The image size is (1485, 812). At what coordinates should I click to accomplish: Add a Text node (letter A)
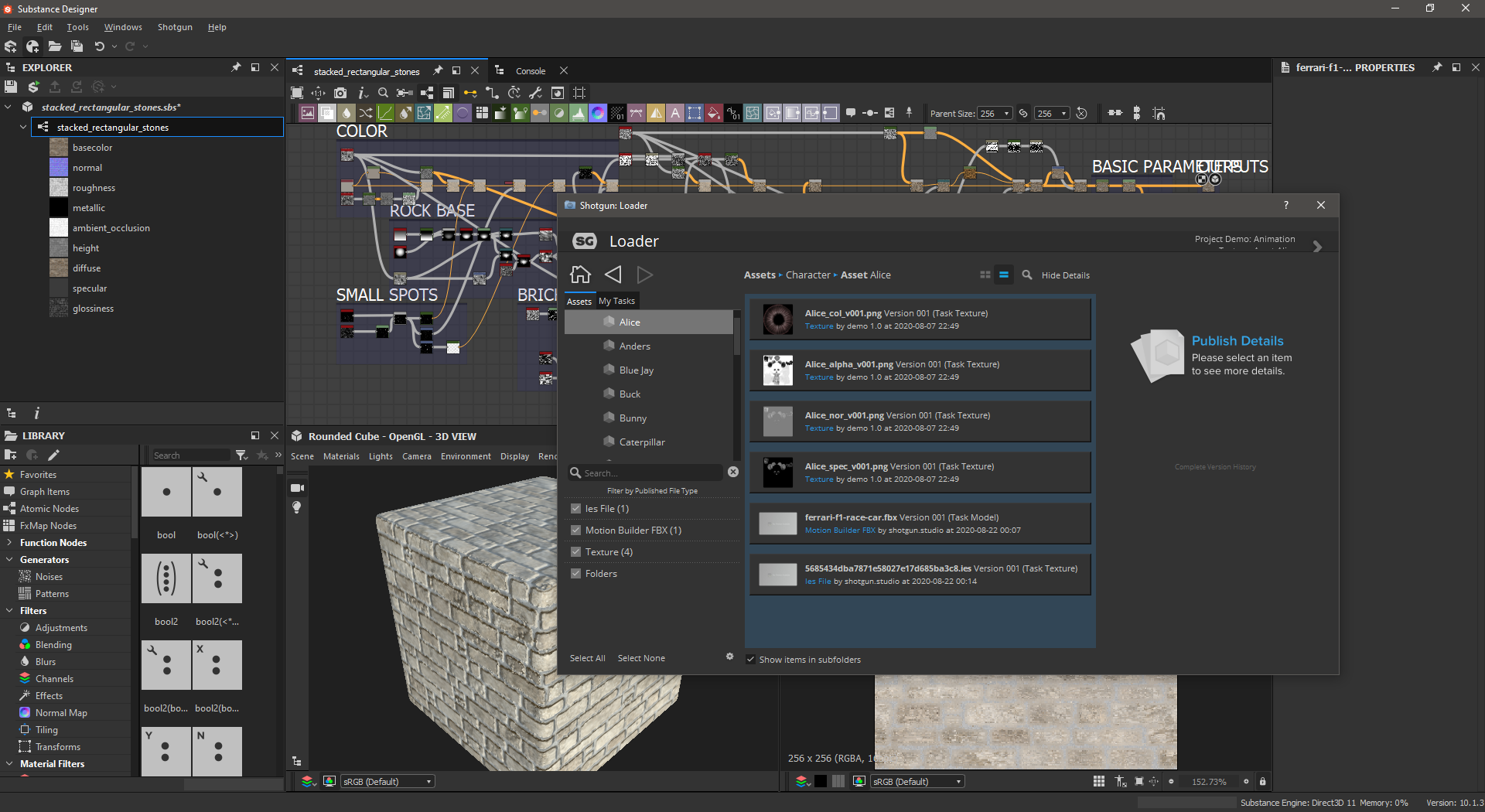click(675, 113)
